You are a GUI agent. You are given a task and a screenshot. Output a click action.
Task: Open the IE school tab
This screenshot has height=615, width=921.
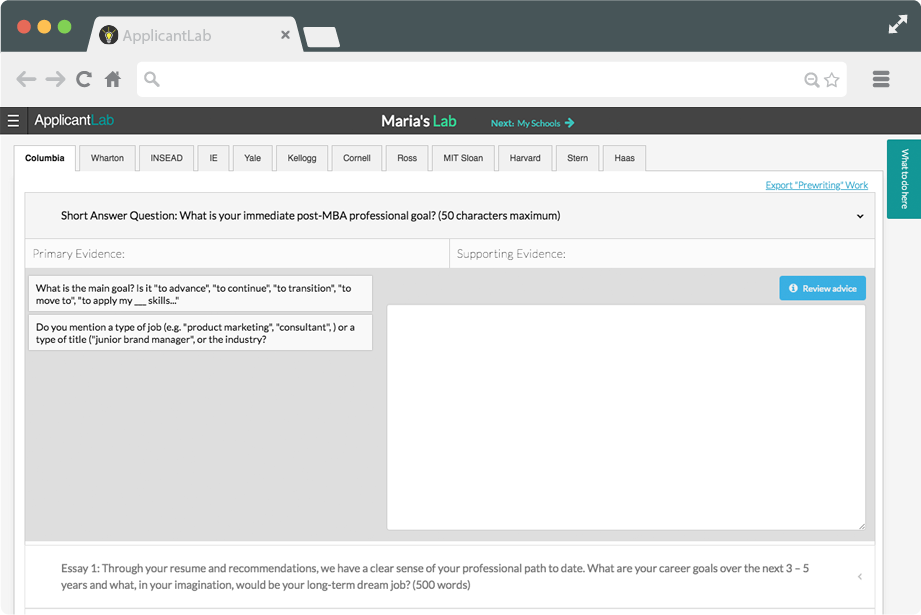point(213,158)
